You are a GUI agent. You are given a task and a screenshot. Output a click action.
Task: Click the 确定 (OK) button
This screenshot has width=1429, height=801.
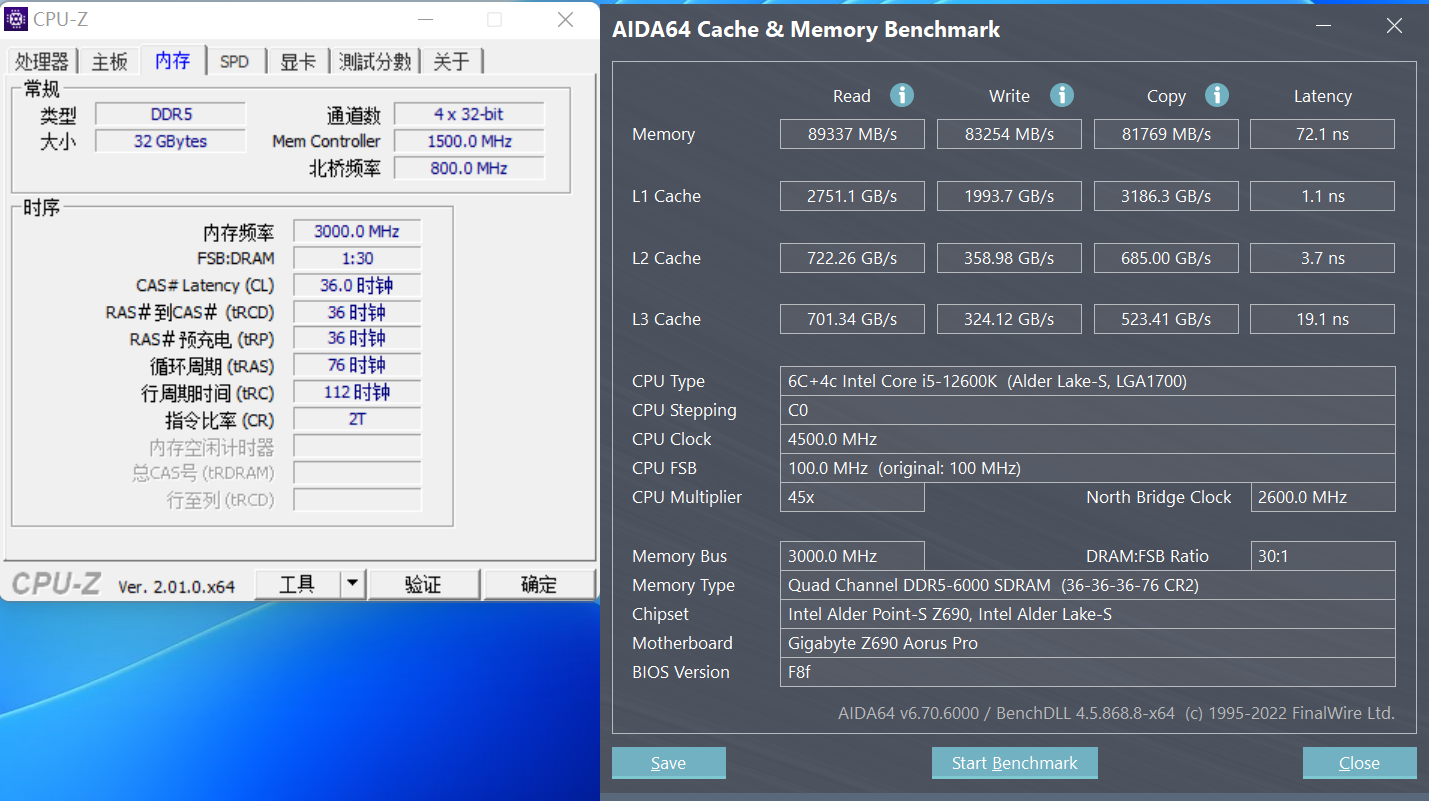tap(539, 583)
